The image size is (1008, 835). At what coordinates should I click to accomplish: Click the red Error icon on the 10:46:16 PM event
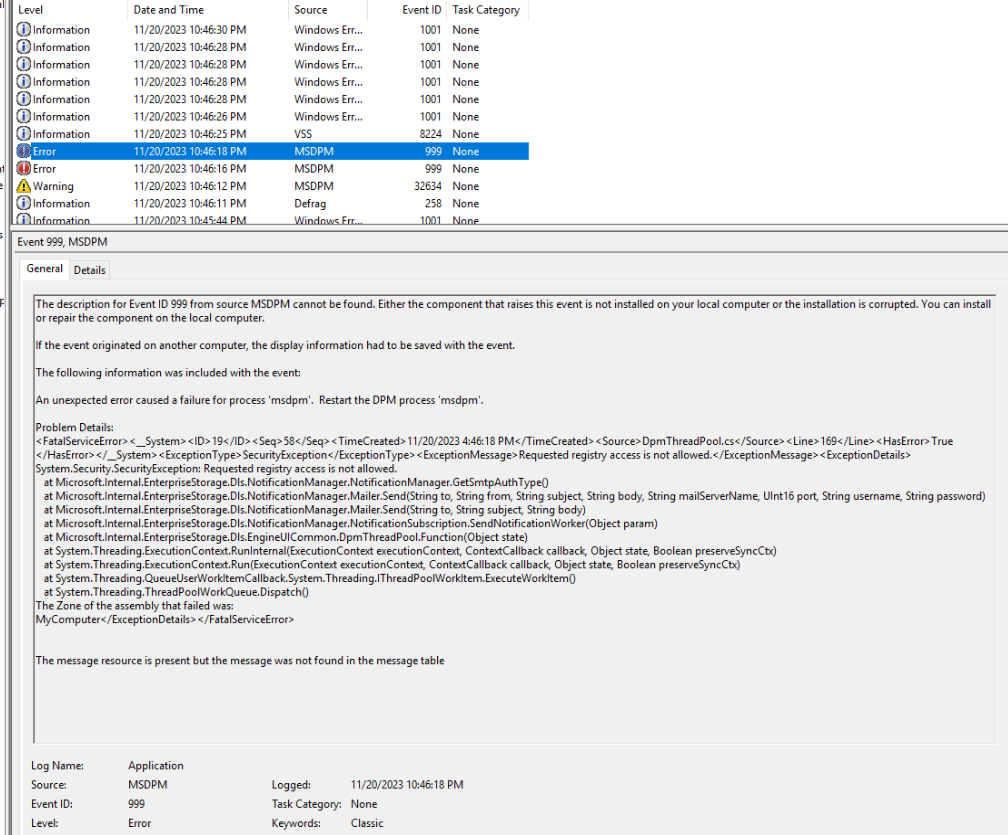click(x=22, y=168)
